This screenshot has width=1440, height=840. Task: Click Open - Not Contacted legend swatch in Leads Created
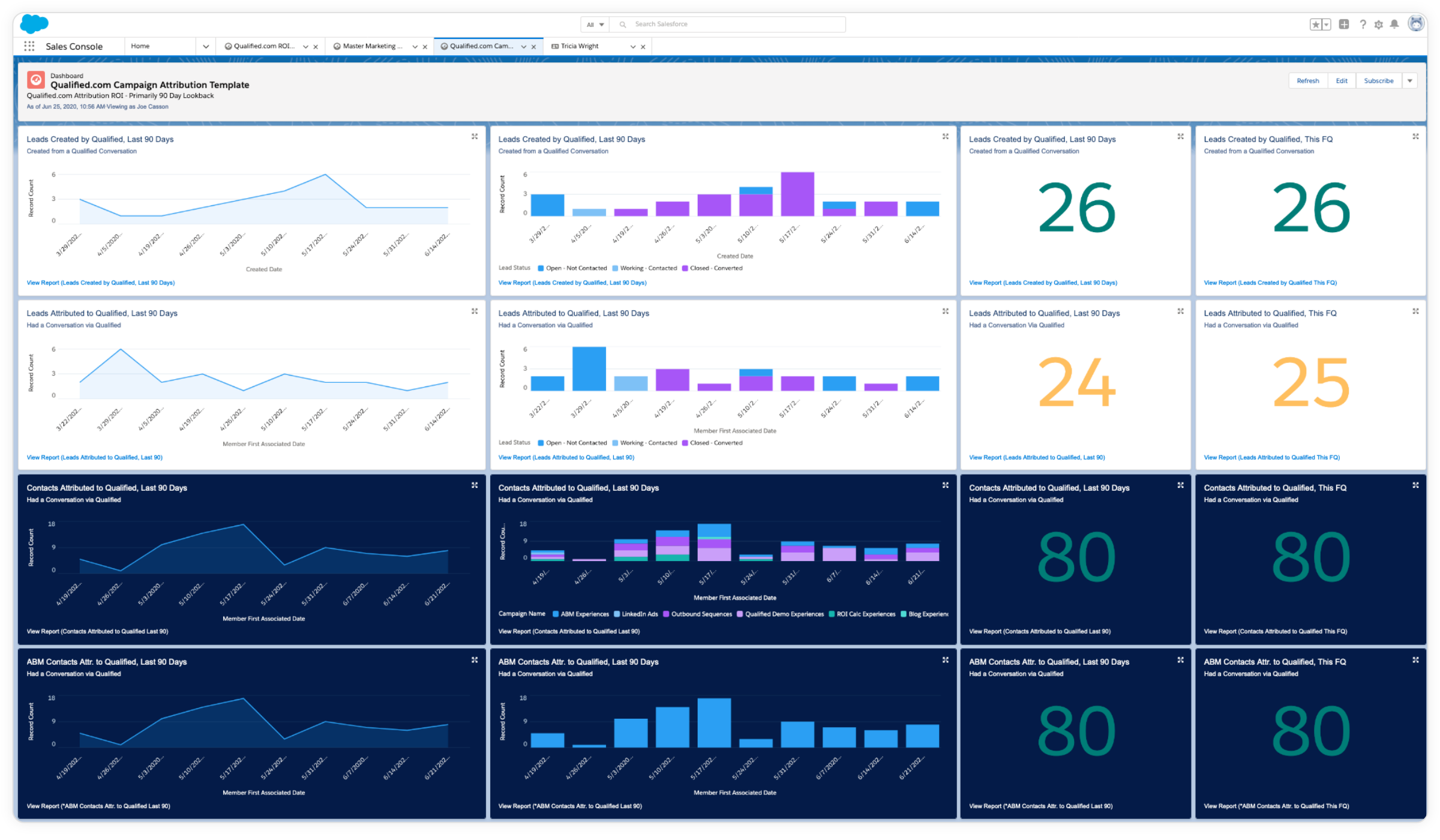point(541,268)
